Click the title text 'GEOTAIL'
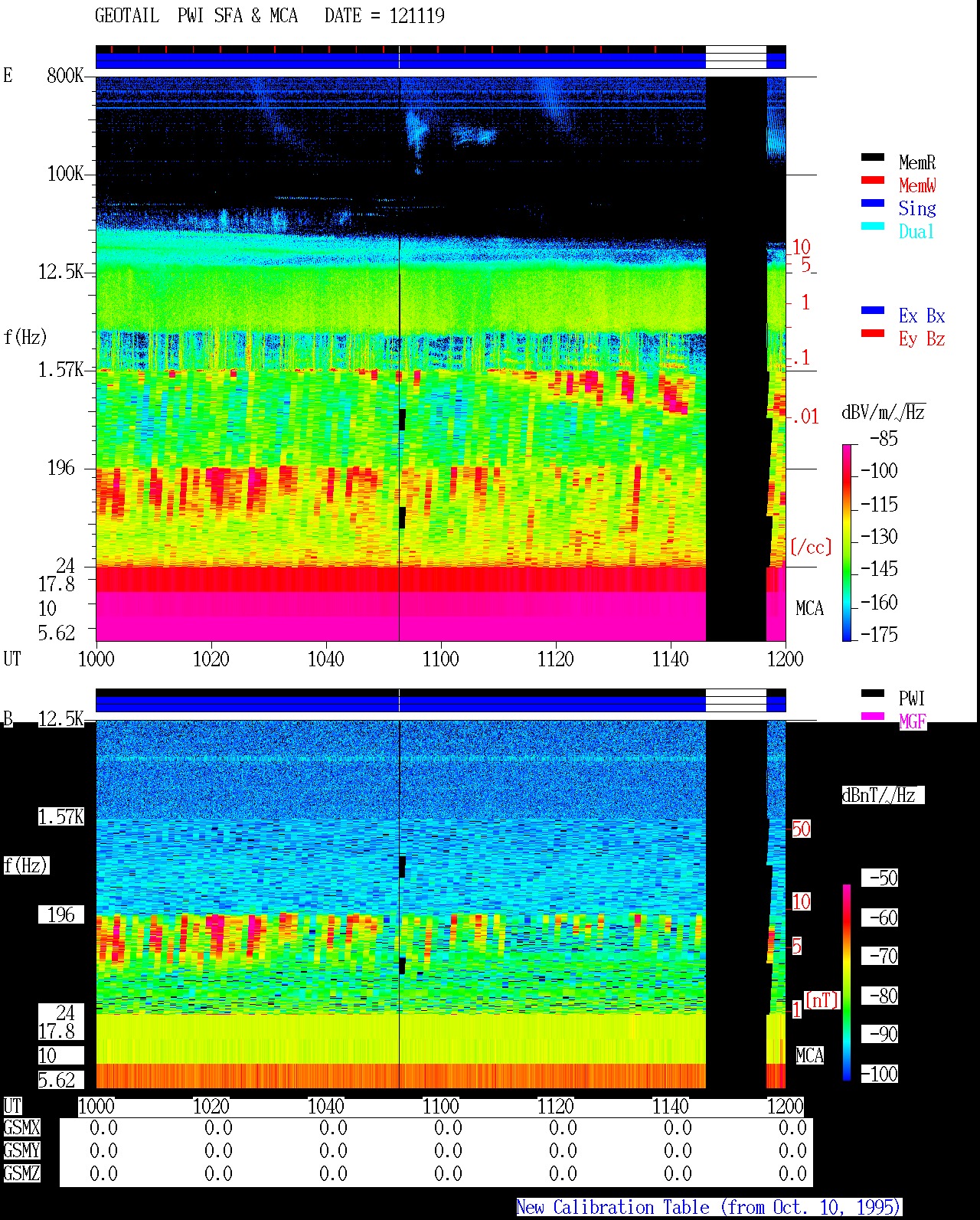This screenshot has height=1220, width=980. pyautogui.click(x=127, y=15)
